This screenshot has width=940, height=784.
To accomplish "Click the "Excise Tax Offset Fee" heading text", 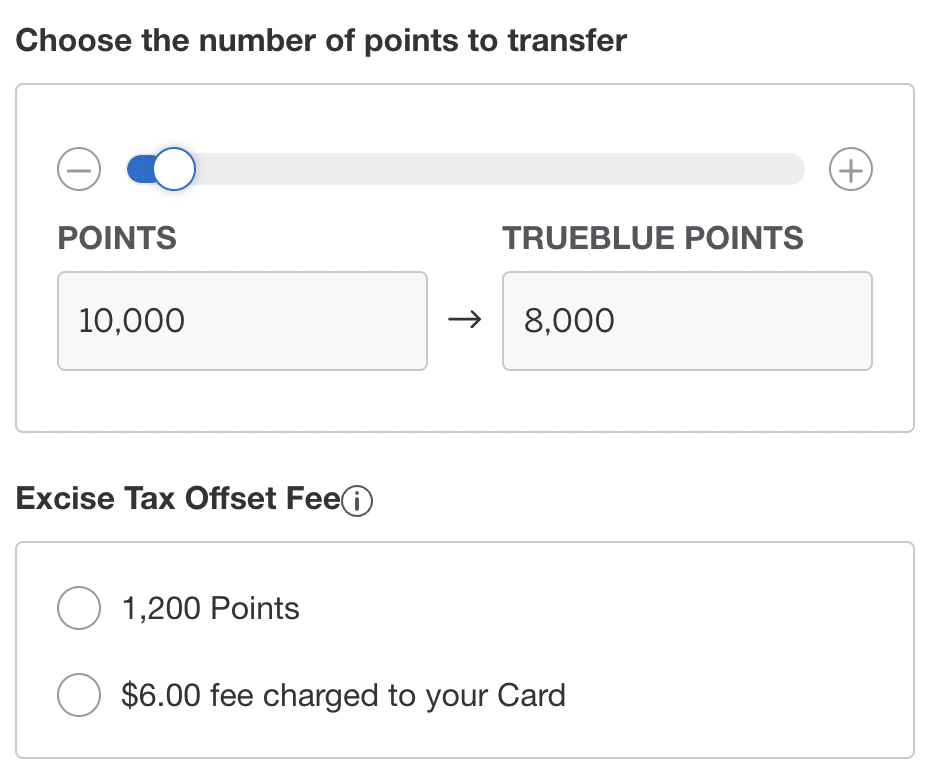I will coord(178,498).
